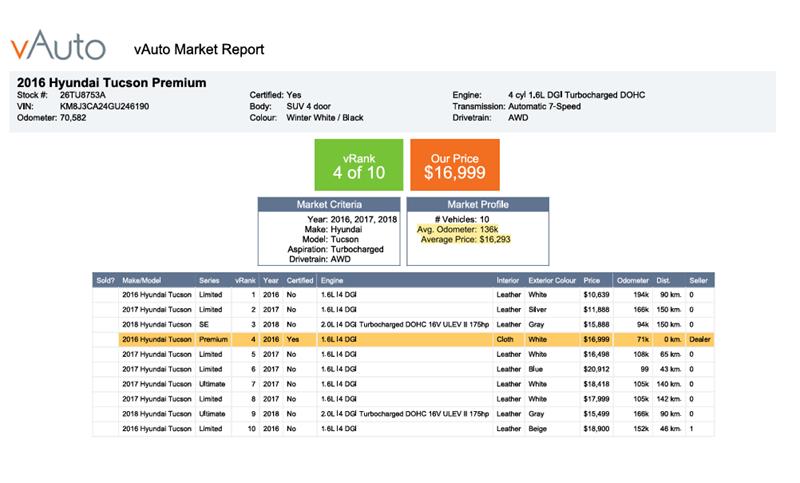800x483 pixels.
Task: Click stock number 26TU8753A
Action: (83, 95)
